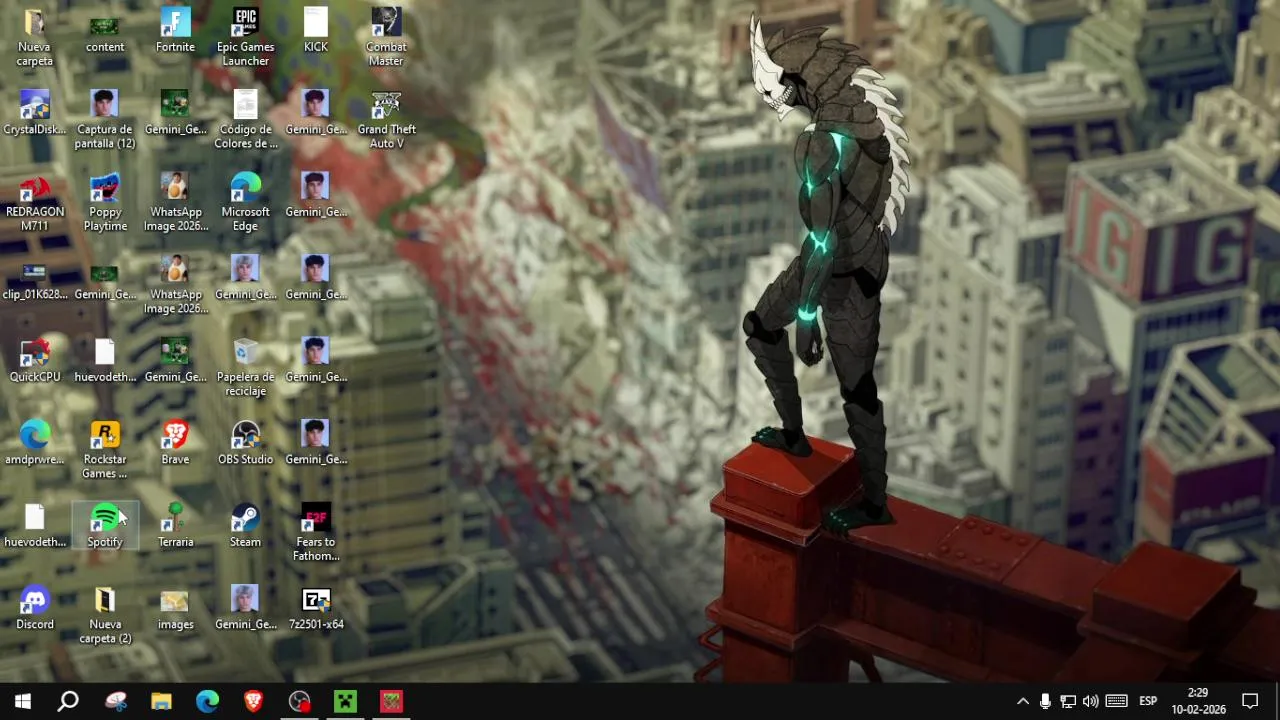Select the Poppy Playtime shortcut
This screenshot has width=1280, height=720.
(x=105, y=201)
